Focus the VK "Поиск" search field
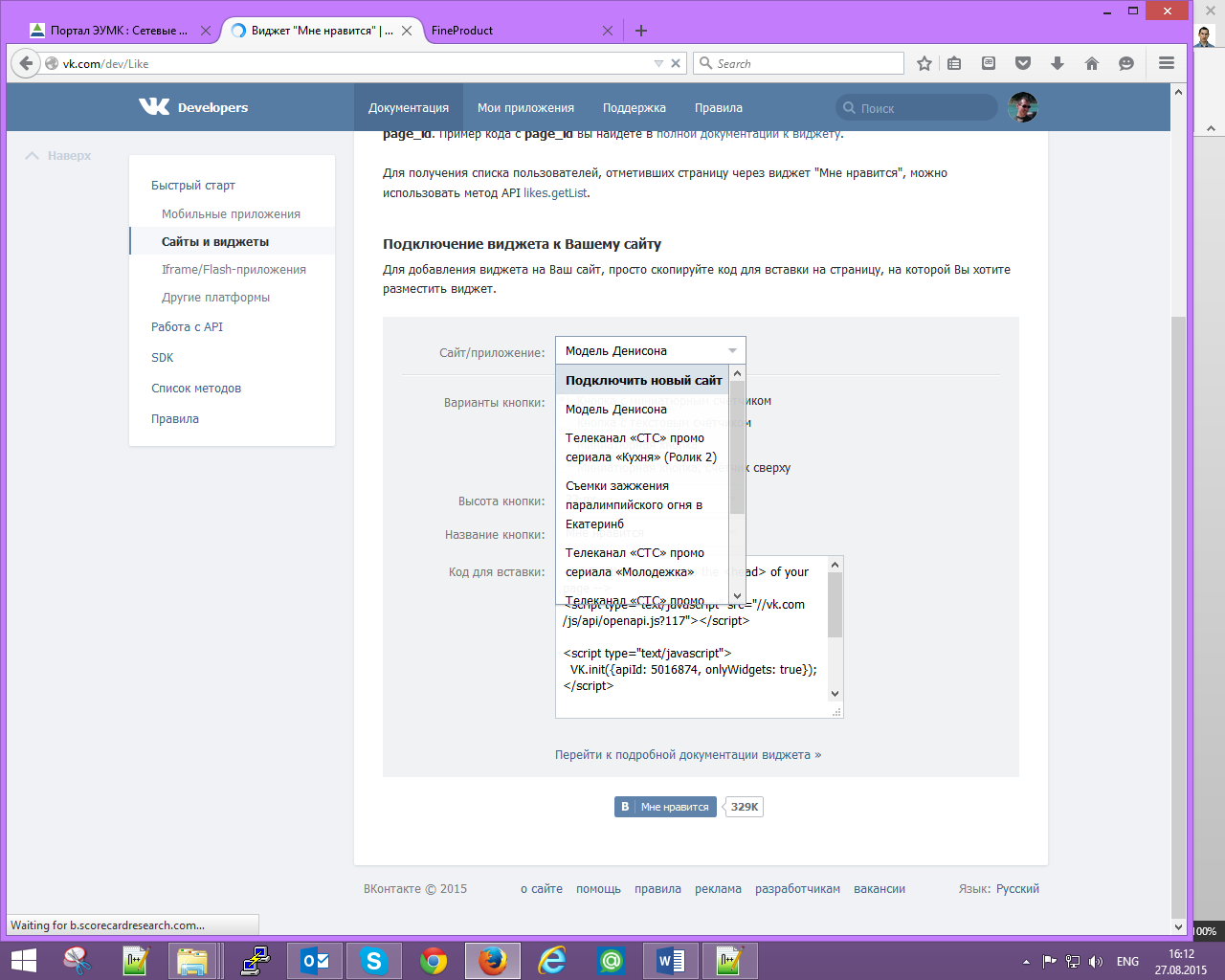 (x=916, y=107)
